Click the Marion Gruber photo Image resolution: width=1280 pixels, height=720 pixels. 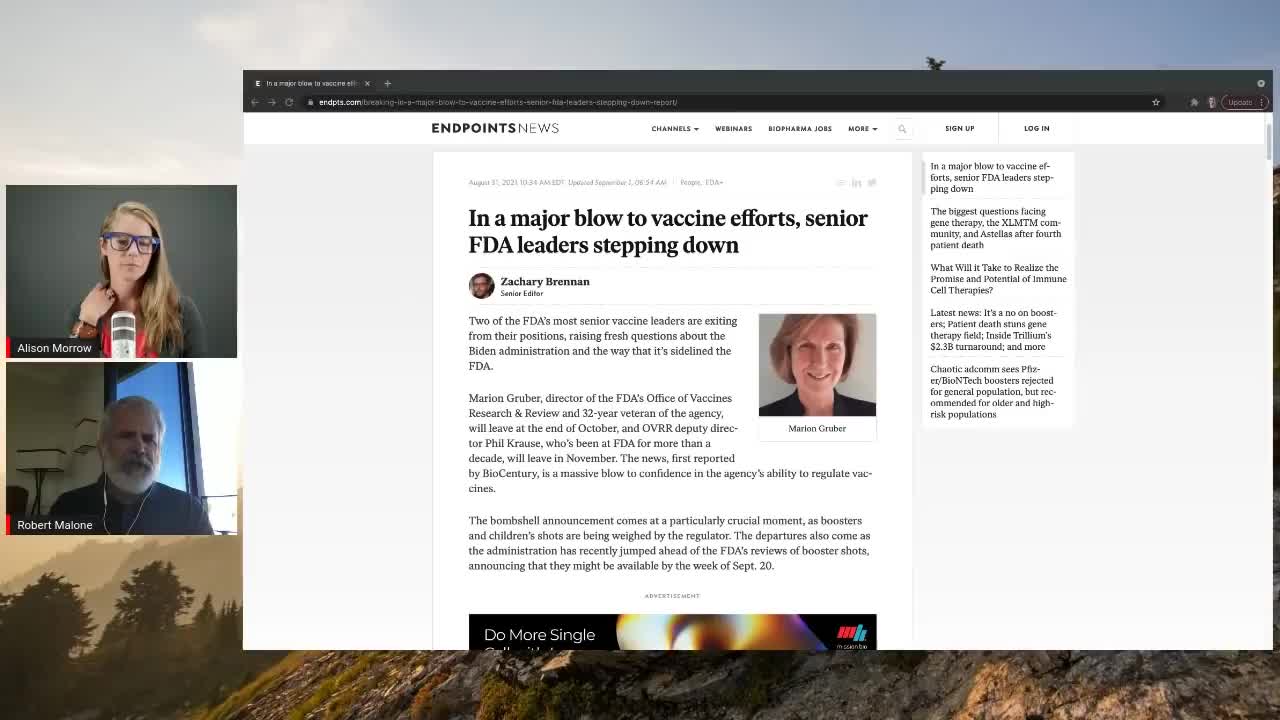click(817, 365)
